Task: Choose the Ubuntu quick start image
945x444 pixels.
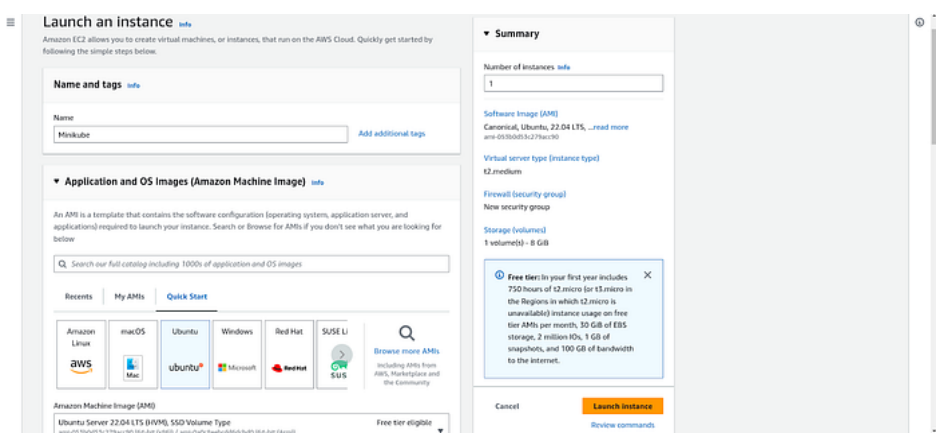Action: 185,354
